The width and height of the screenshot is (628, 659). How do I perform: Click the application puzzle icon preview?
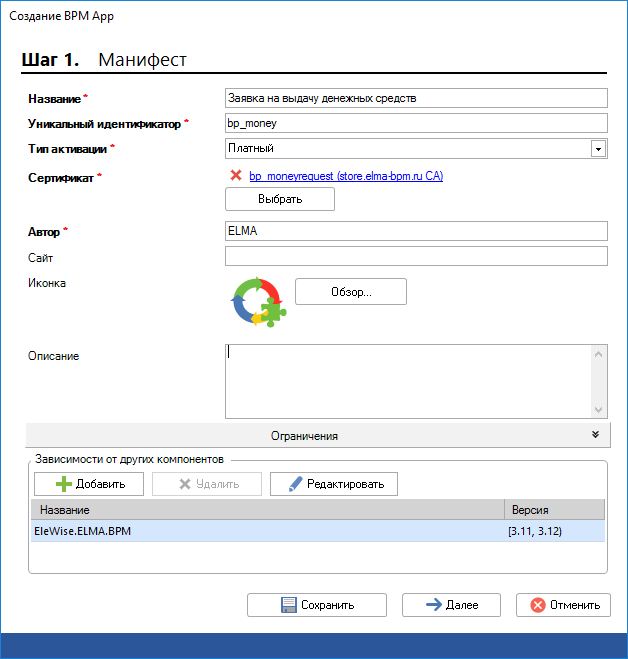[x=259, y=302]
